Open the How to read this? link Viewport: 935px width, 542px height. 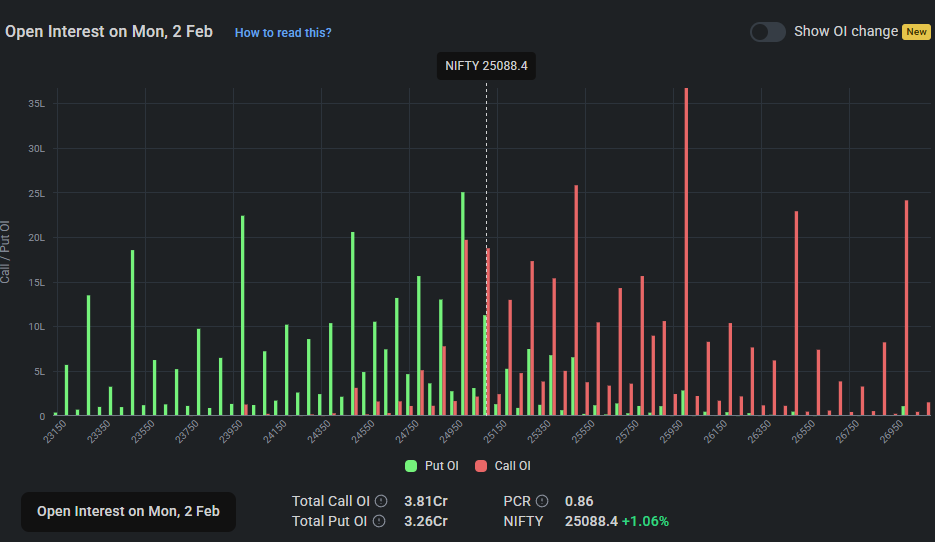(283, 33)
